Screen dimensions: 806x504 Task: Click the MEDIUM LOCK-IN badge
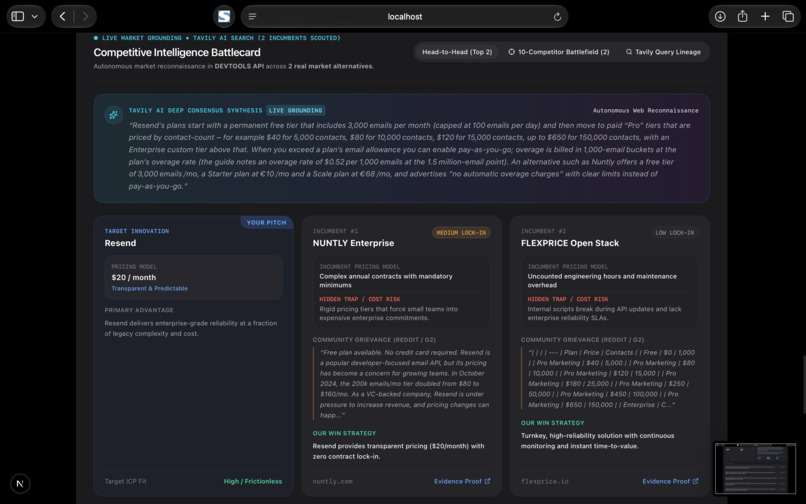(461, 233)
